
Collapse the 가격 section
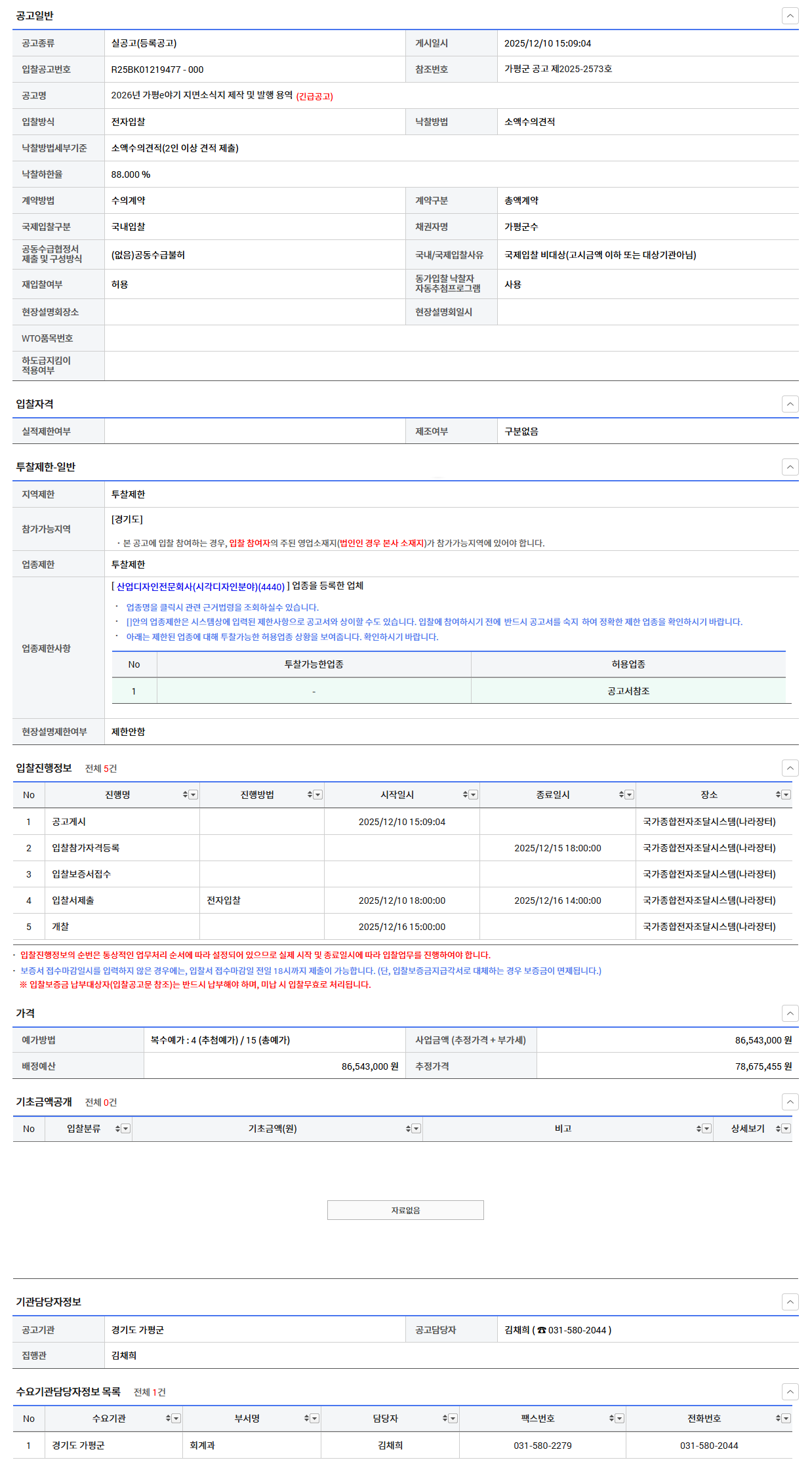pyautogui.click(x=790, y=1013)
